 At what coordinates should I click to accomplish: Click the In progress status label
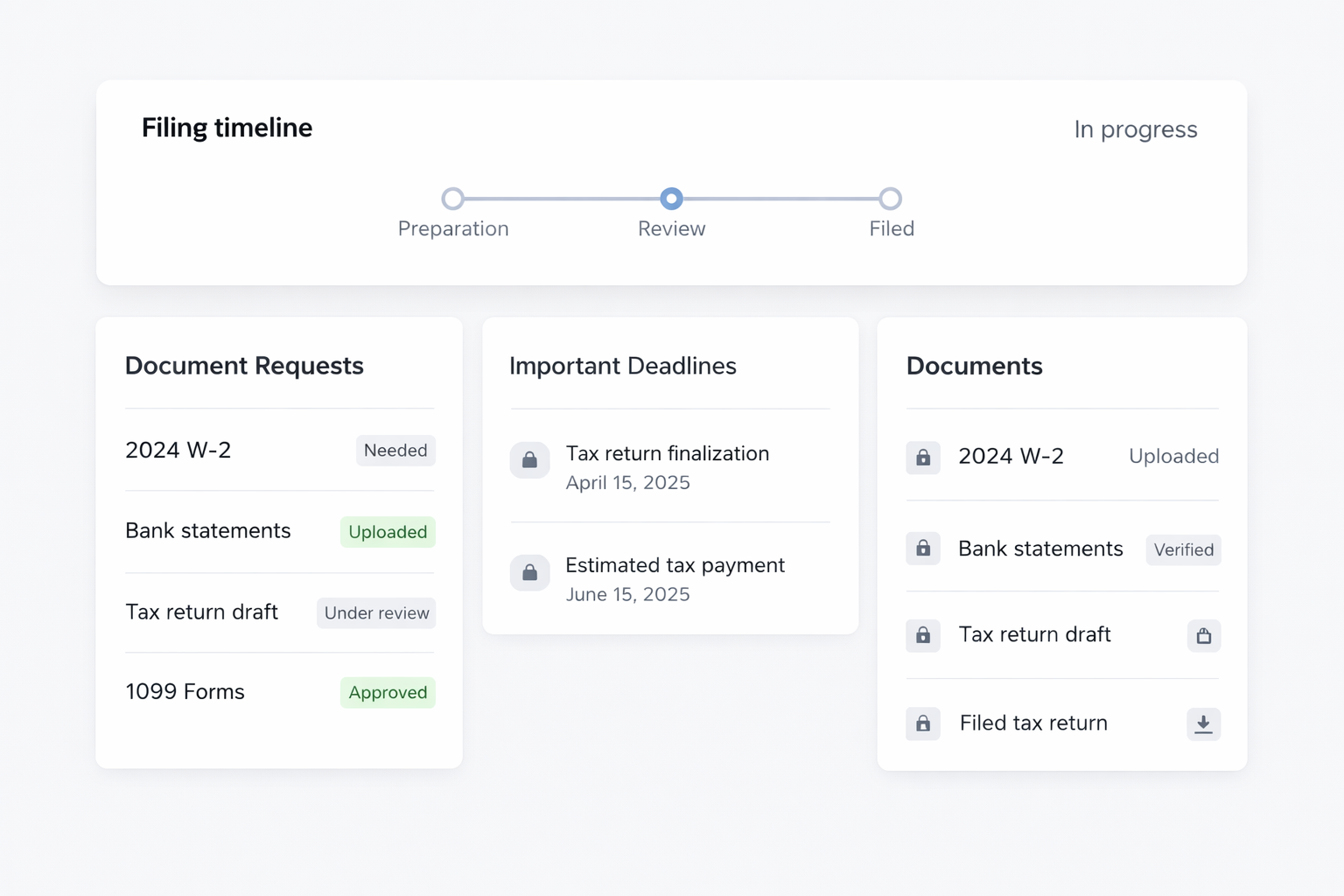(x=1135, y=129)
